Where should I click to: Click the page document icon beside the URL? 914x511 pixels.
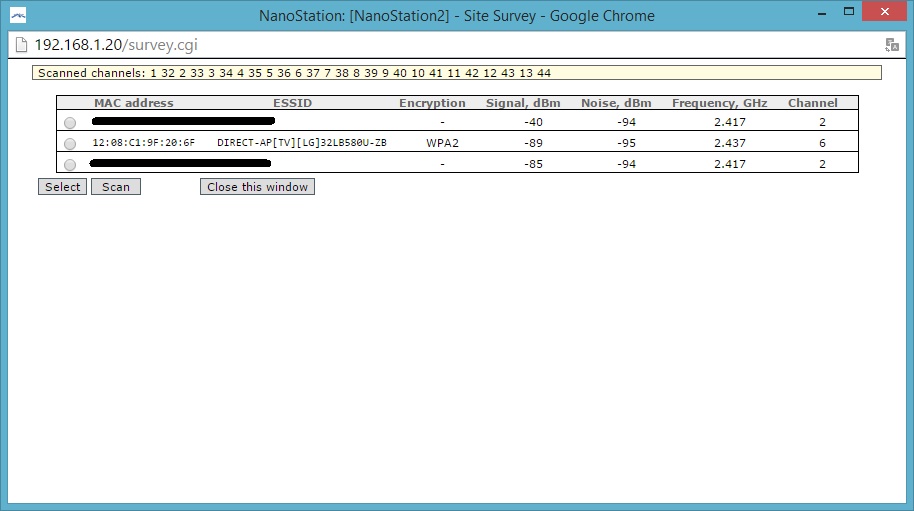click(22, 45)
